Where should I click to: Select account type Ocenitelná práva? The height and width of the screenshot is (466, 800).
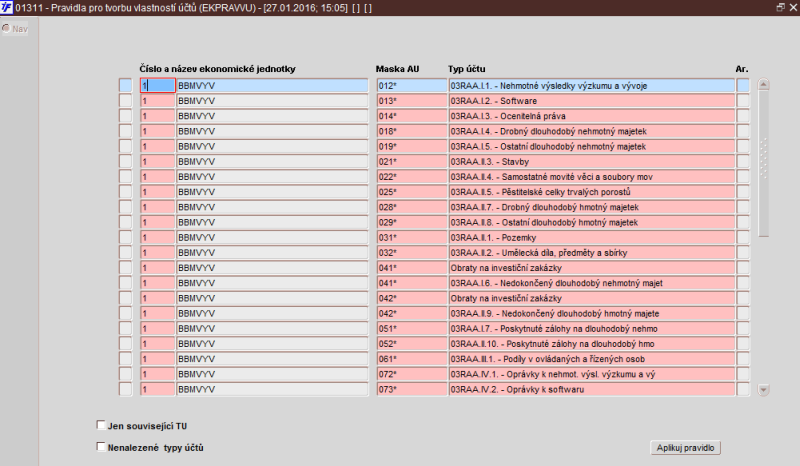[x=592, y=116]
